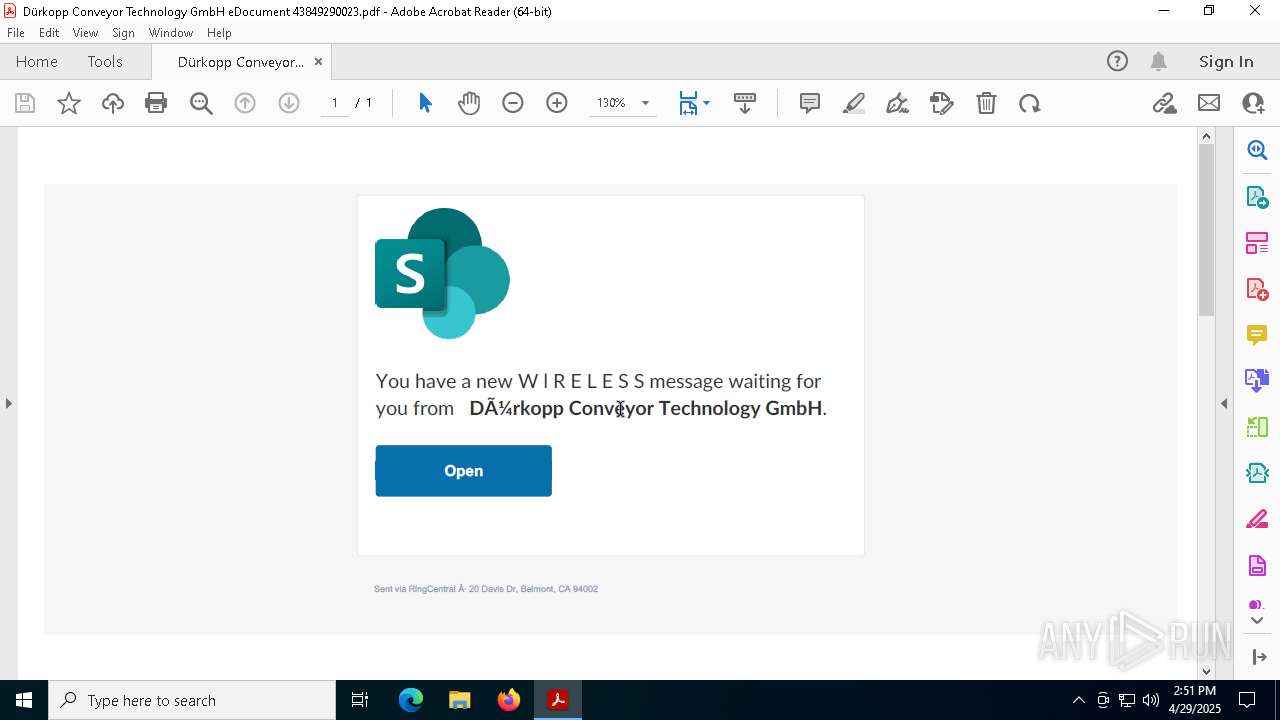Image resolution: width=1280 pixels, height=720 pixels.
Task: Open the green Compress PDF sidebar tool
Action: (x=1257, y=427)
